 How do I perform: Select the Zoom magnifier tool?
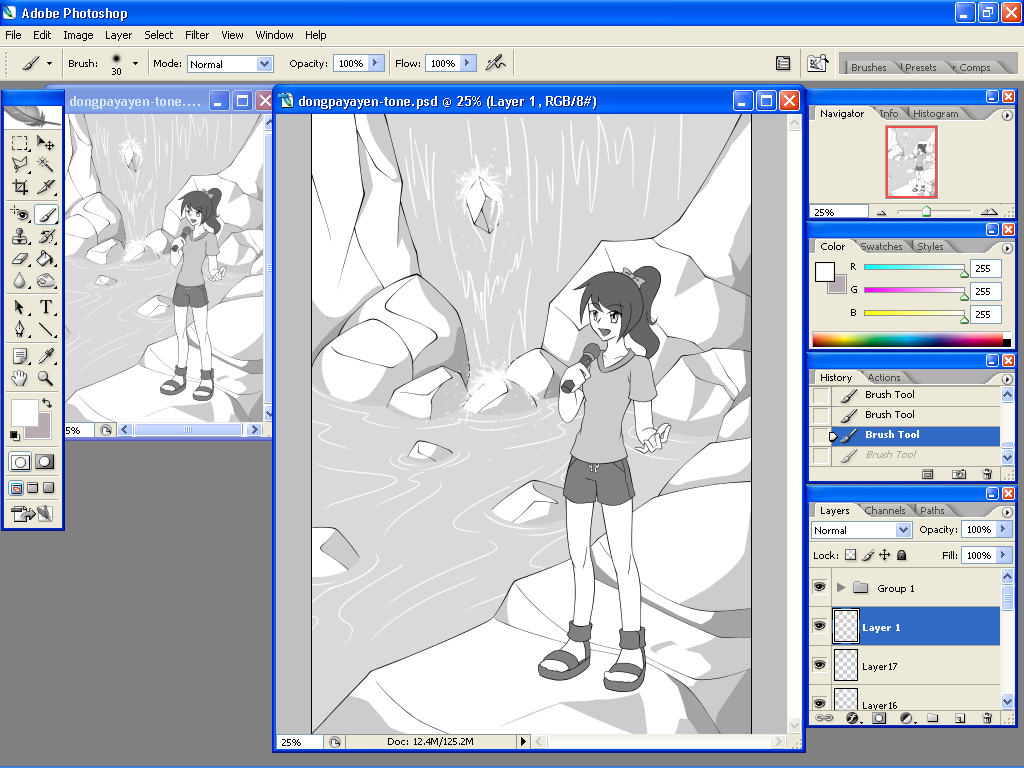coord(46,378)
